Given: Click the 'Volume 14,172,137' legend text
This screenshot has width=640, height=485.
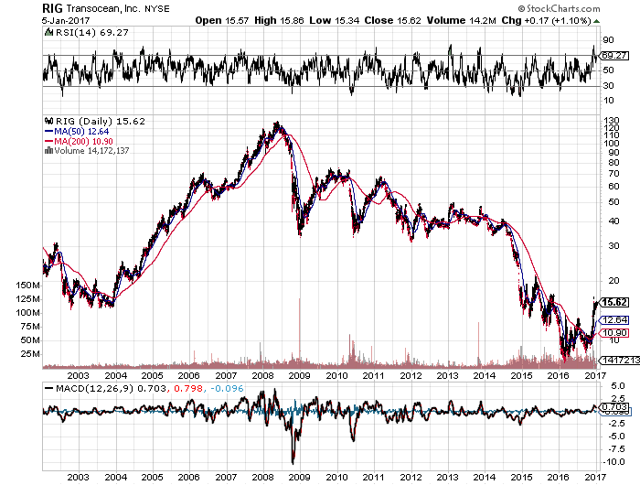Looking at the screenshot, I should (92, 151).
